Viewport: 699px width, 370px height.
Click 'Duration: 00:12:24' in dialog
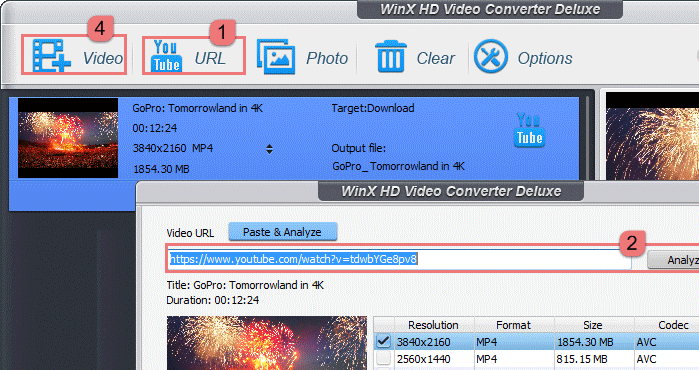(x=213, y=300)
